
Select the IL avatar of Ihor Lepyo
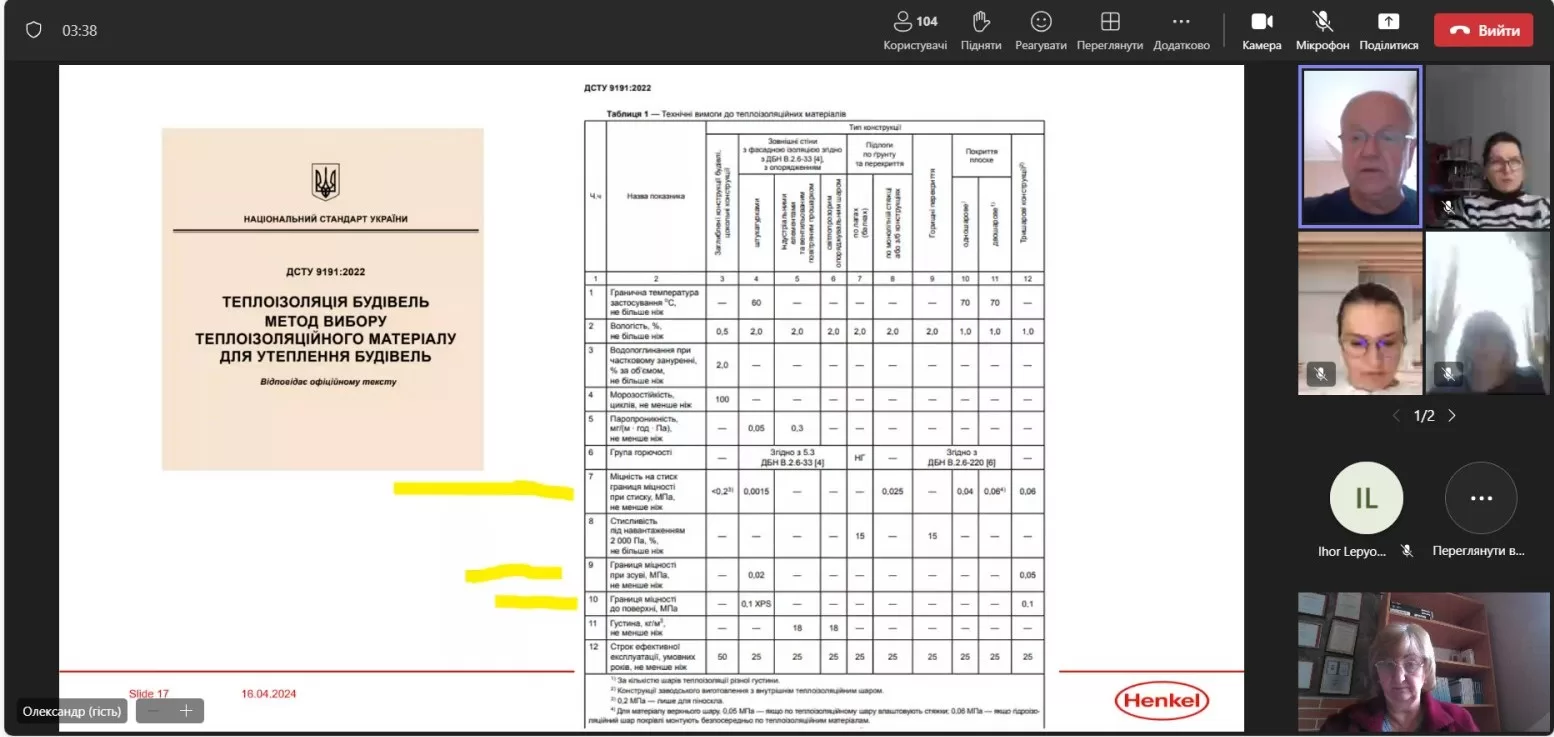tap(1365, 498)
